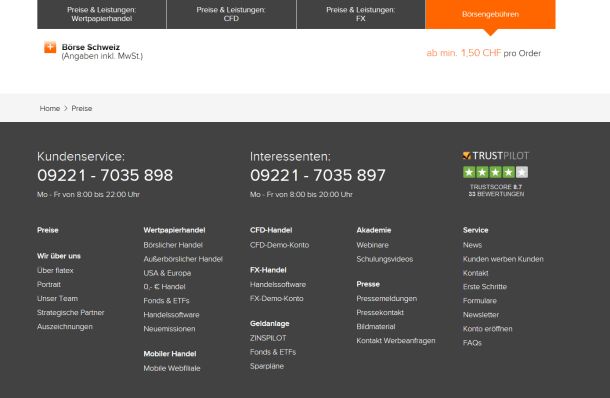Open Wertpapierhandel footer heading

pyautogui.click(x=174, y=230)
